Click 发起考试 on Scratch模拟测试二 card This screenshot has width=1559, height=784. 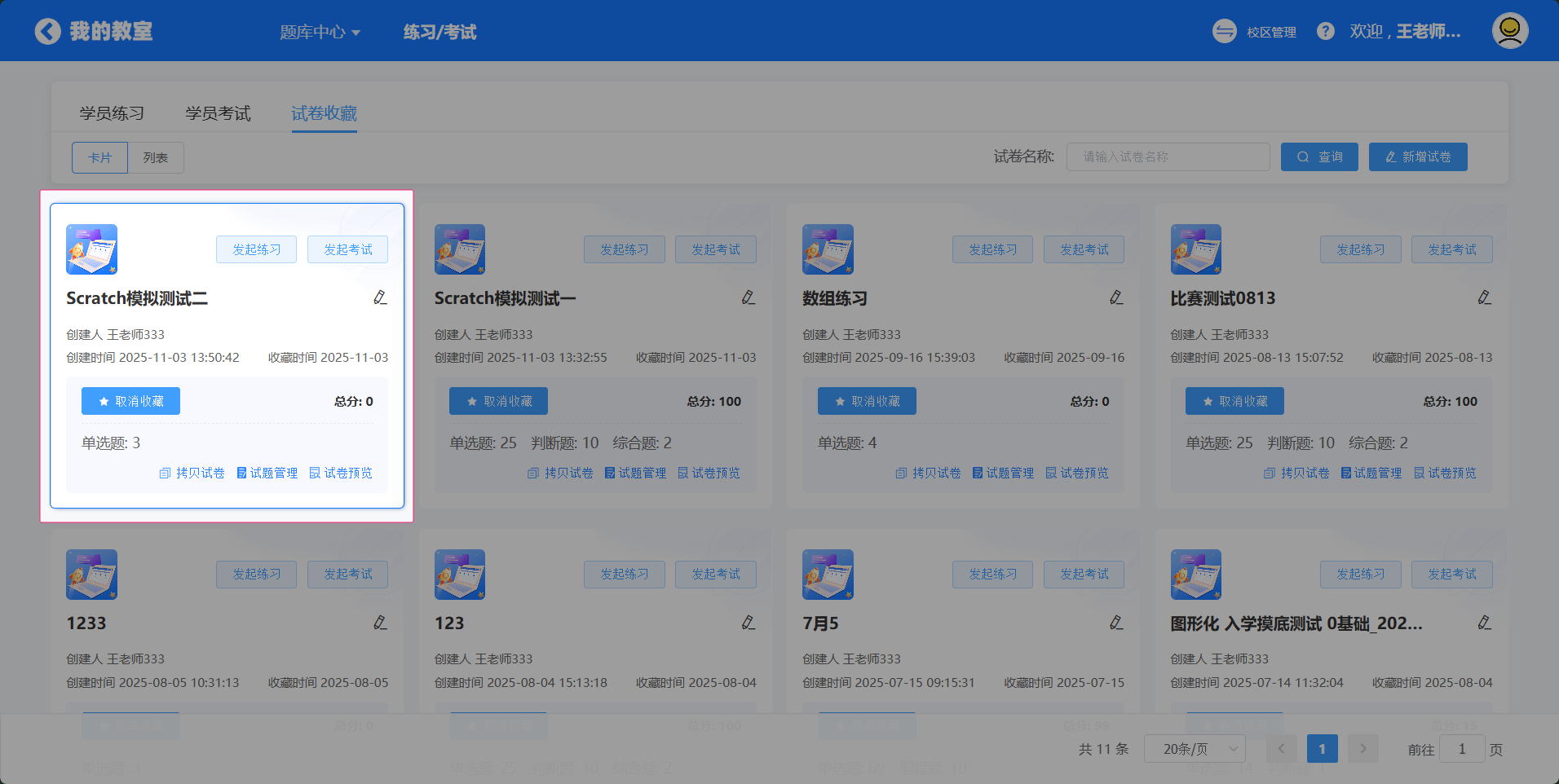point(348,249)
